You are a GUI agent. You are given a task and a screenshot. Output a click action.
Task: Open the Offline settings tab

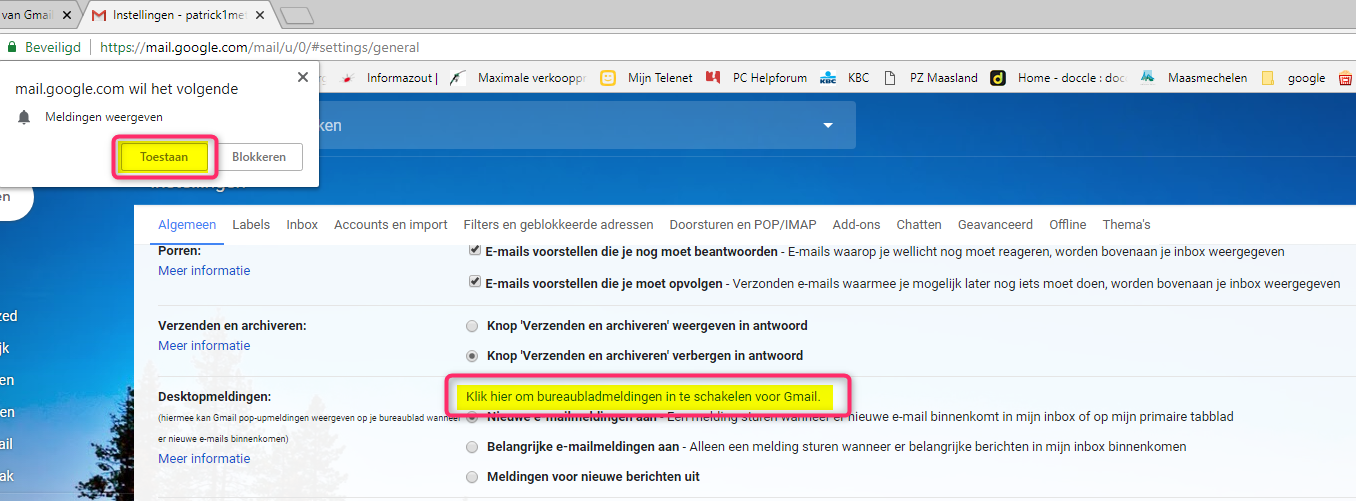point(1068,224)
